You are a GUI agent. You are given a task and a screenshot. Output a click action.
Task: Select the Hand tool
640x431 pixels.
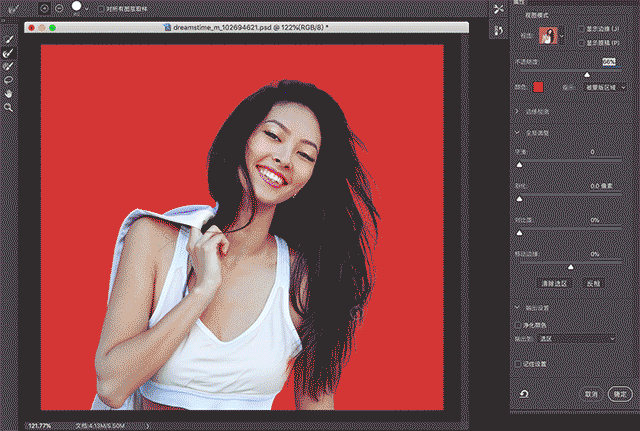tap(9, 92)
